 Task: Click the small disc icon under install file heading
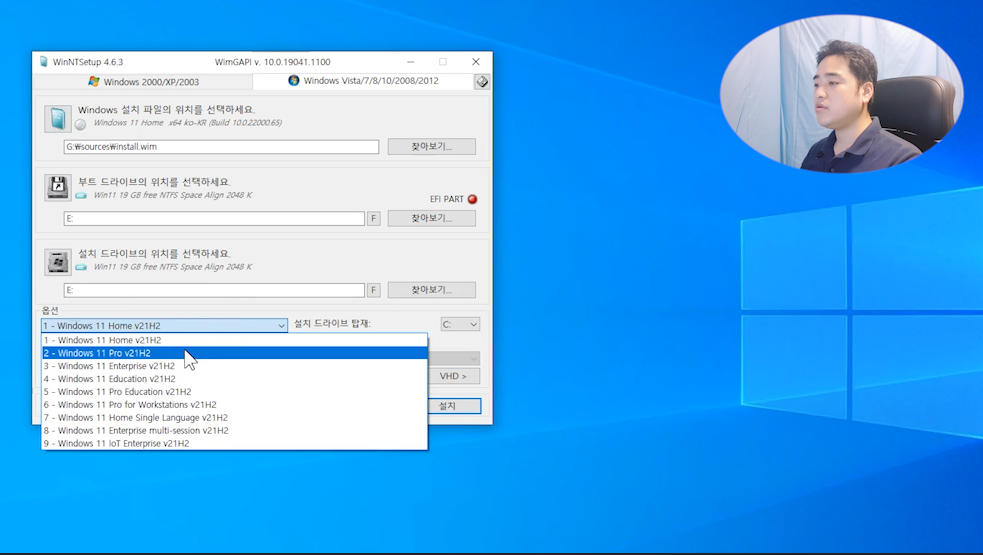click(80, 124)
